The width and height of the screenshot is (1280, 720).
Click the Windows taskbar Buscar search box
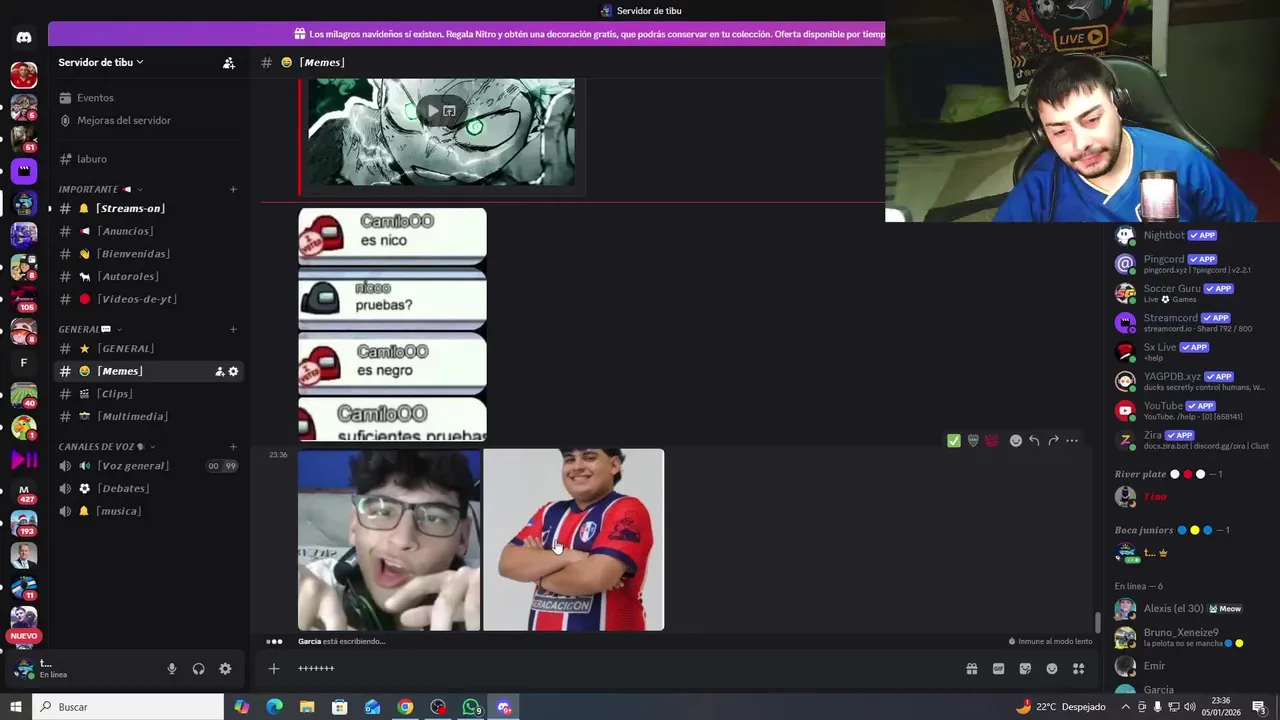coord(128,707)
